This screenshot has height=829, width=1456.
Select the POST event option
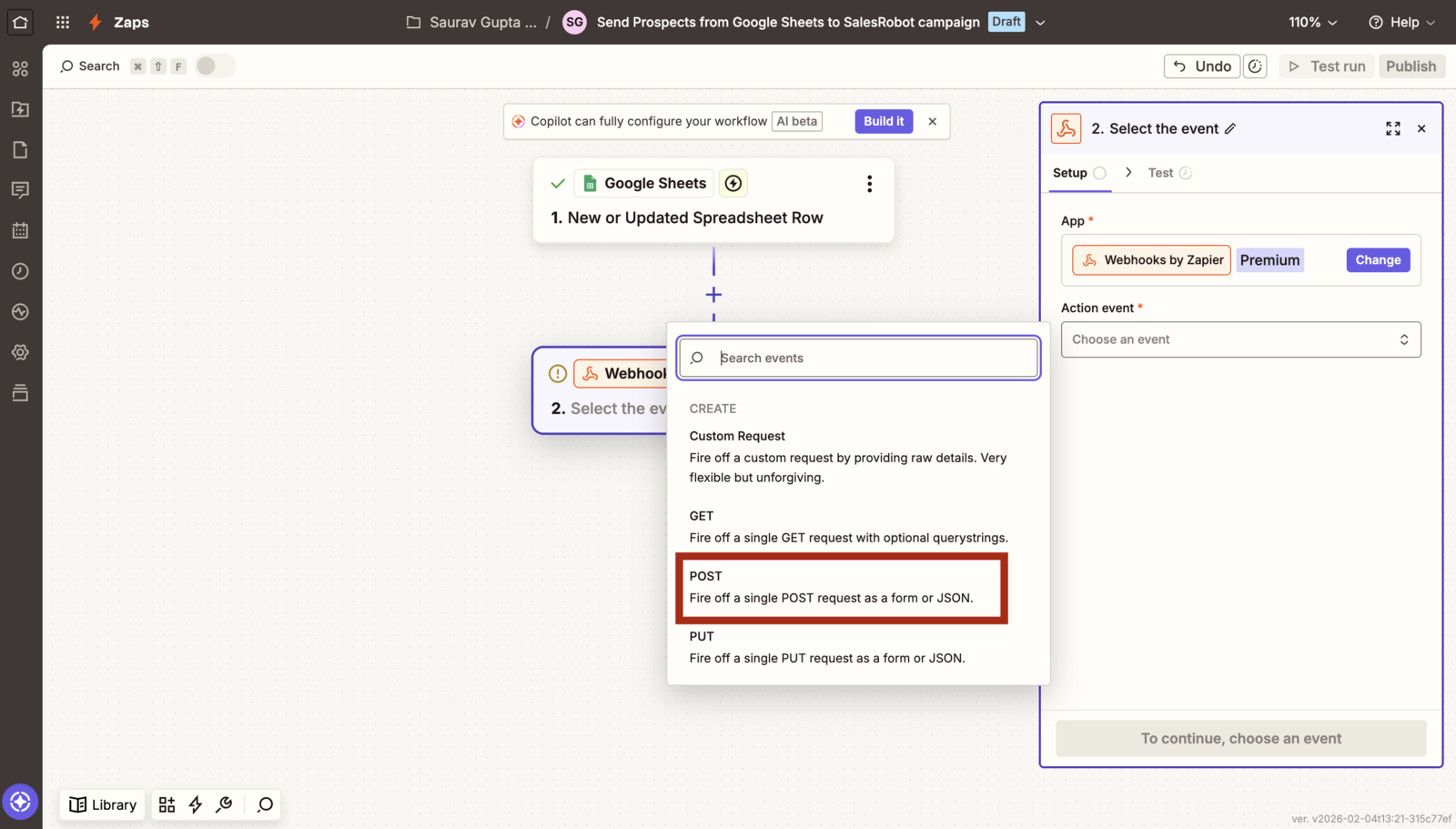841,587
